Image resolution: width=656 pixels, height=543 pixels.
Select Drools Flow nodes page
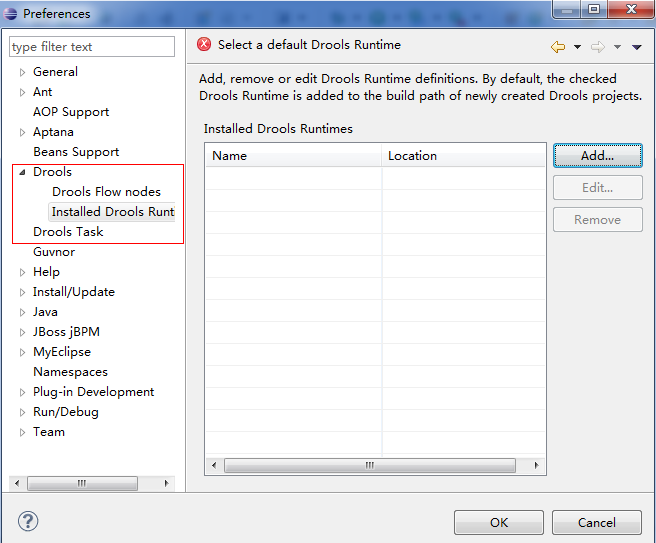[106, 192]
